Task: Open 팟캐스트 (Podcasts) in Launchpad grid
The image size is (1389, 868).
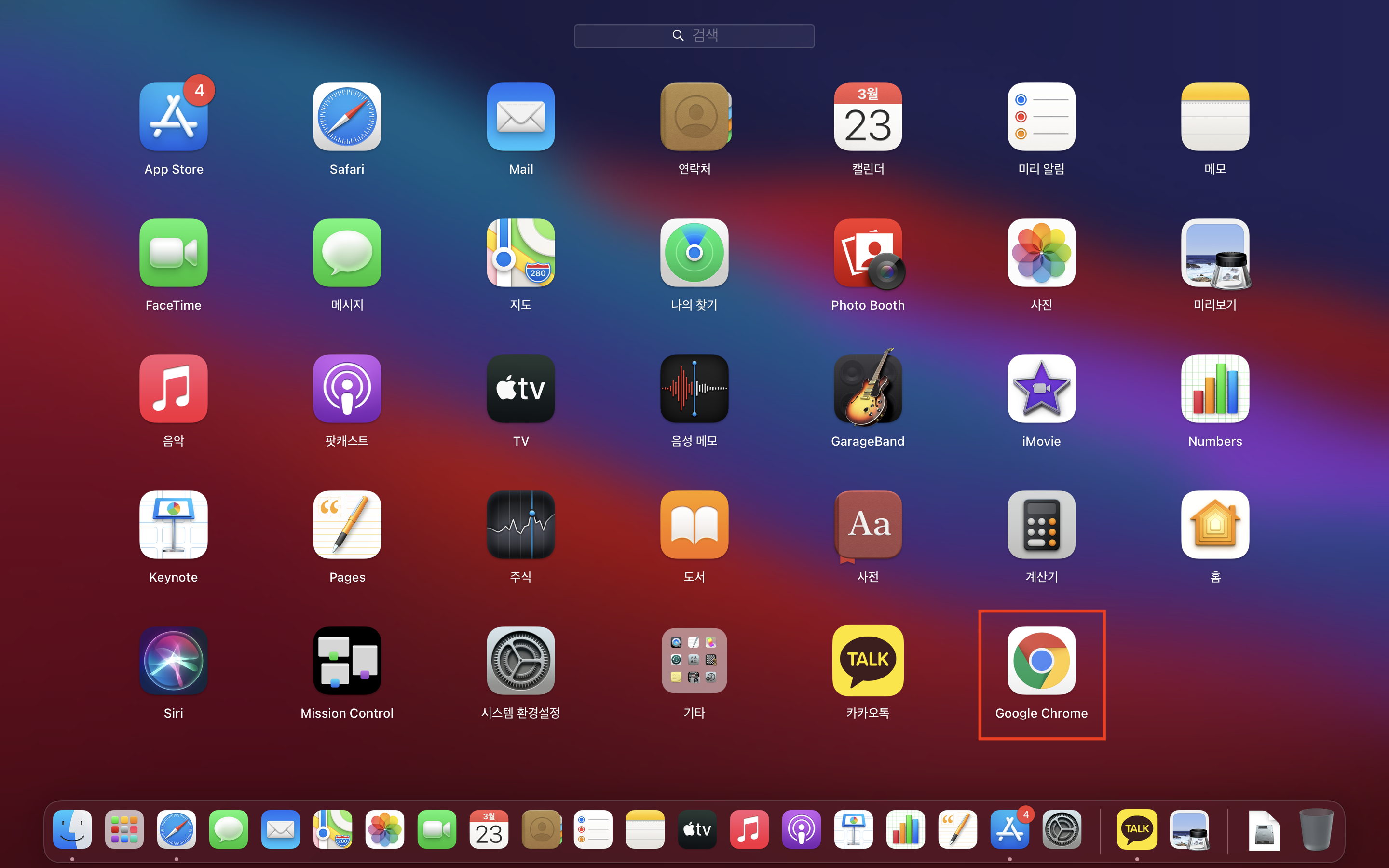Action: click(x=347, y=389)
